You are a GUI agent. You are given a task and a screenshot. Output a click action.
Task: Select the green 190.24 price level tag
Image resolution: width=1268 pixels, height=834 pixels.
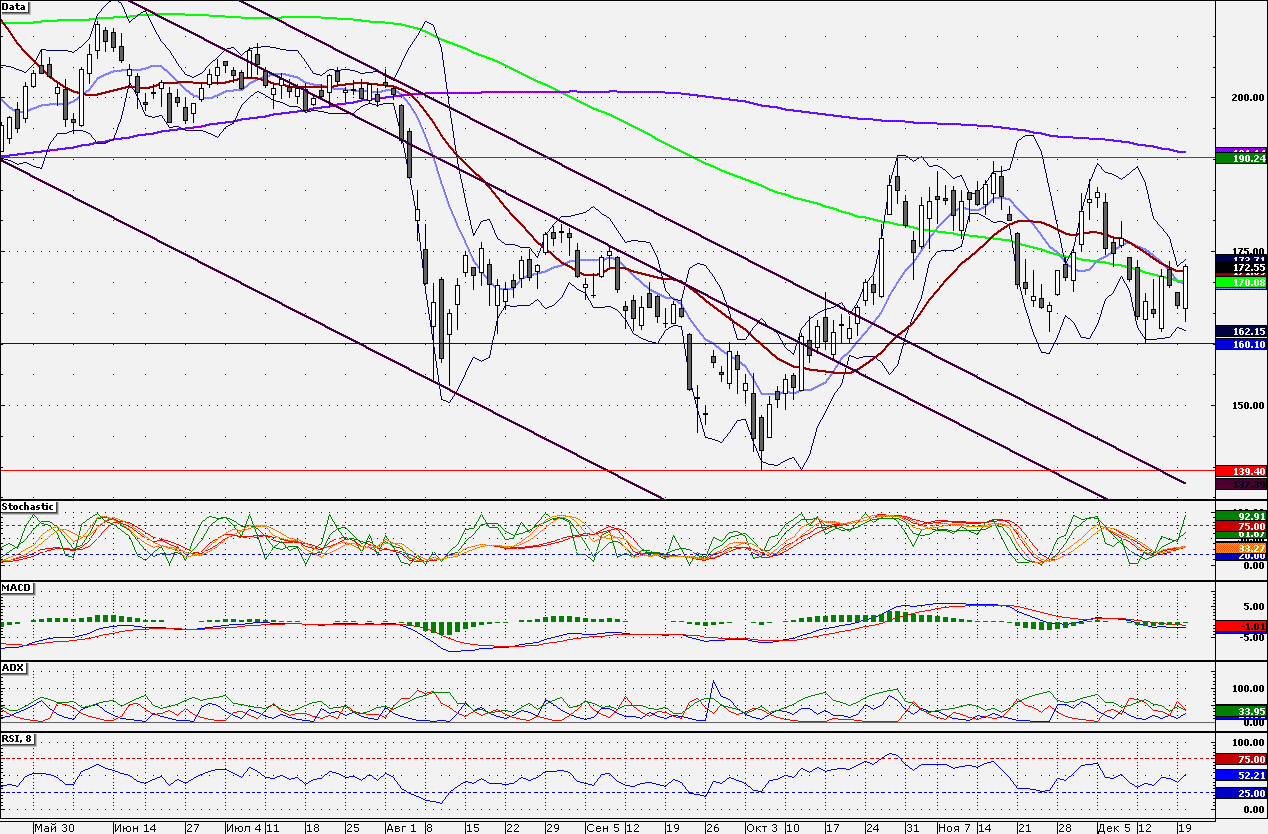point(1241,158)
